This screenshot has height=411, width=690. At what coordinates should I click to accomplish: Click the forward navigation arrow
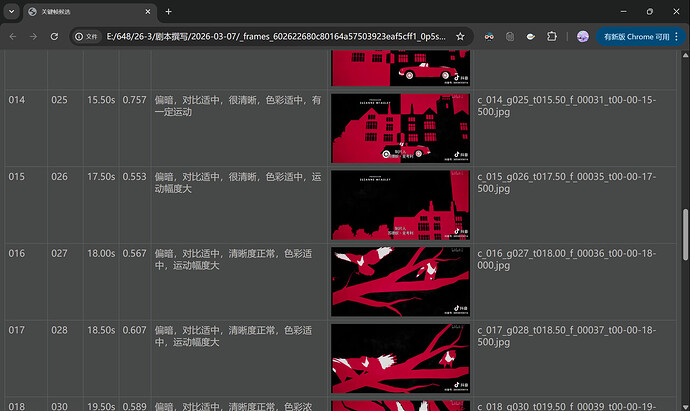tap(35, 36)
